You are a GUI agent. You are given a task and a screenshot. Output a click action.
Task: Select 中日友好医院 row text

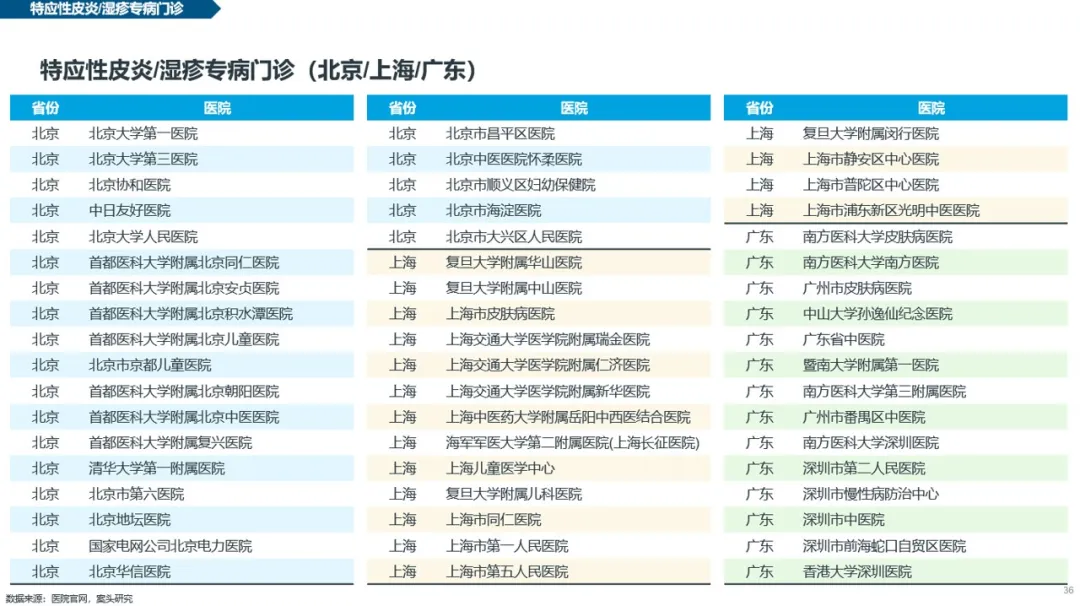[x=129, y=211]
